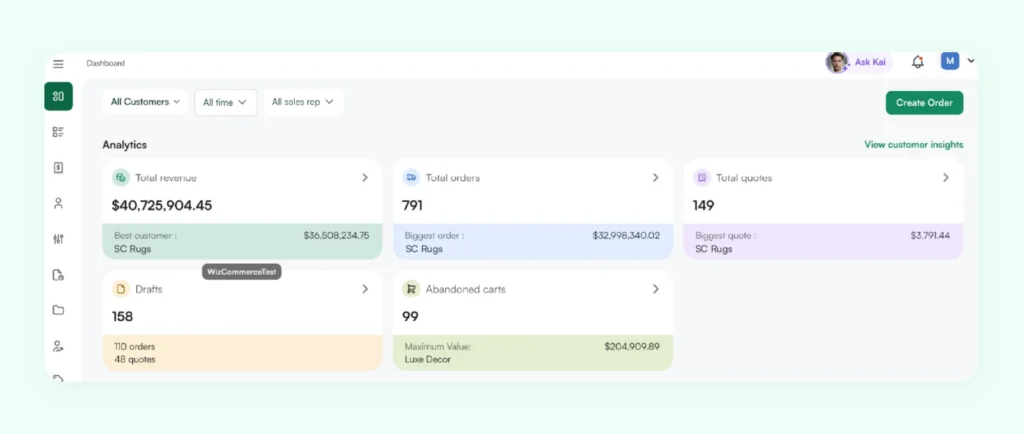
Task: Click the 99 abandoned carts value
Action: 410,317
